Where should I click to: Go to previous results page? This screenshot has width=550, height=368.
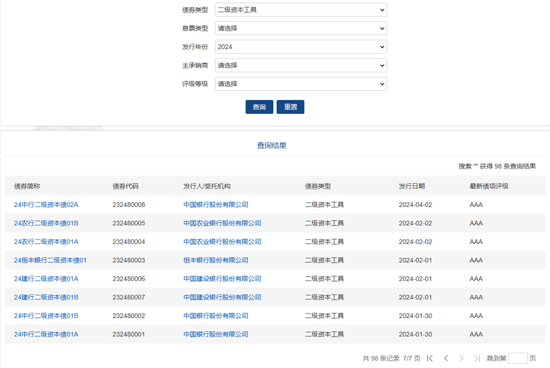446,358
